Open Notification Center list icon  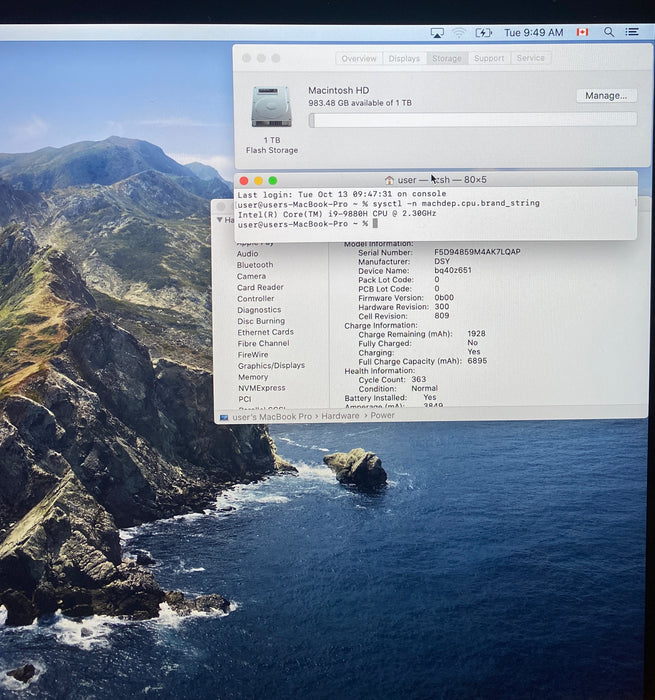[x=631, y=32]
